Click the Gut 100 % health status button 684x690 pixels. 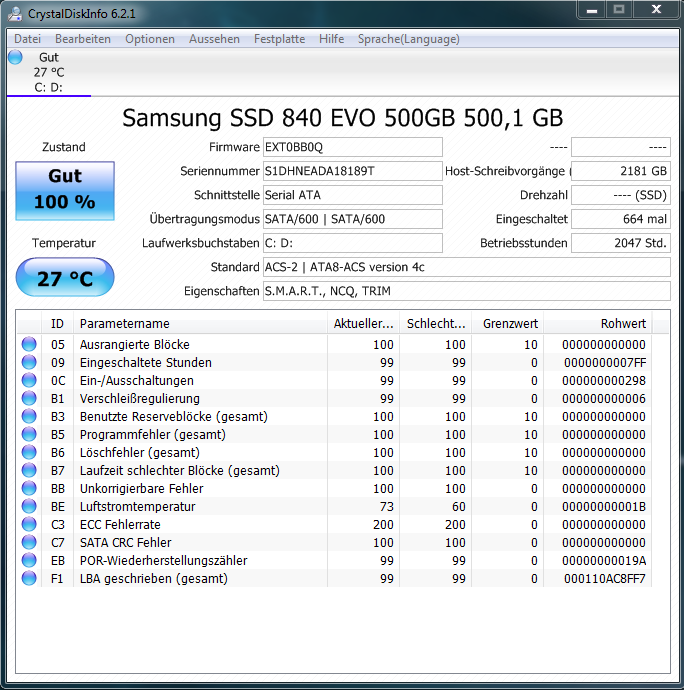[x=65, y=191]
